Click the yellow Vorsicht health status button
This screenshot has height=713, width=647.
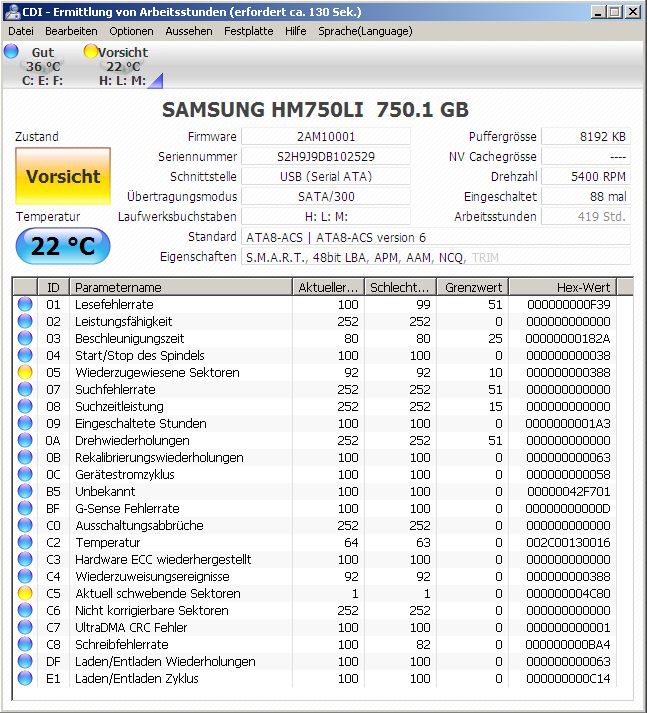tap(63, 176)
